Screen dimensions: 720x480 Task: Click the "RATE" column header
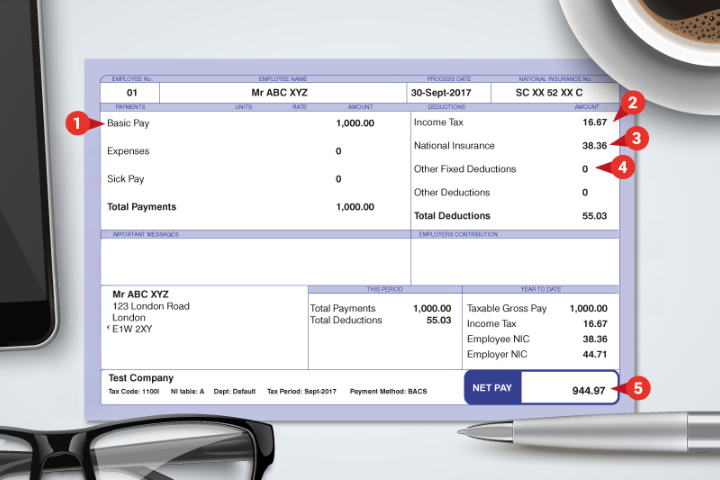coord(299,107)
